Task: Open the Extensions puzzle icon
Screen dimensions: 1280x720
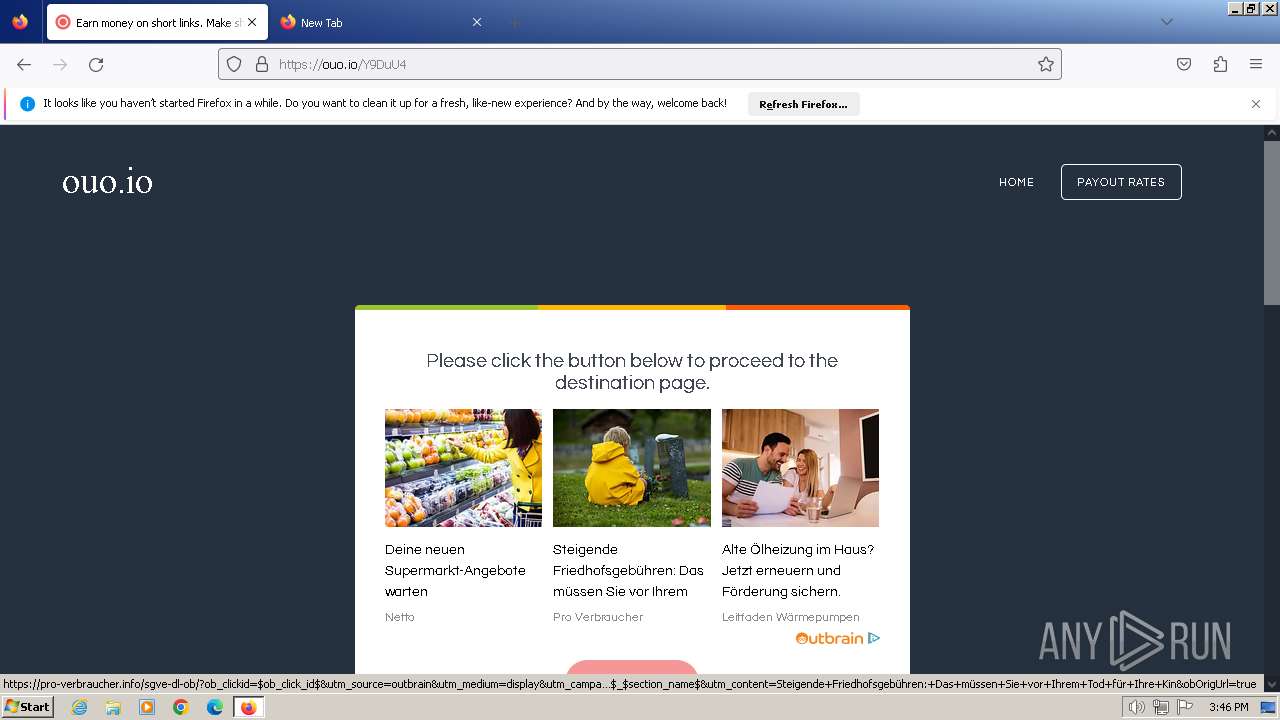Action: 1220,64
